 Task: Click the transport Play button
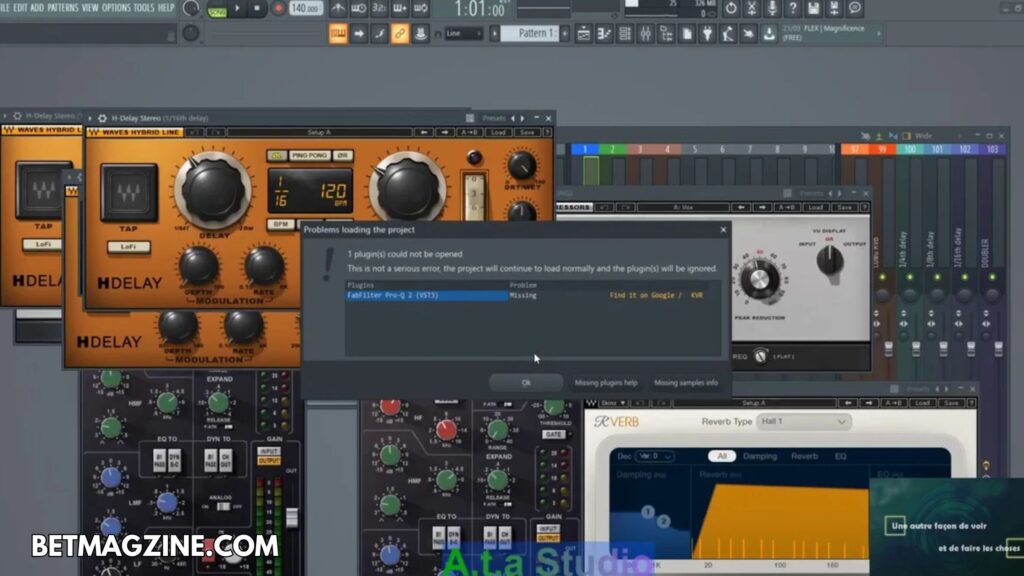coord(238,8)
